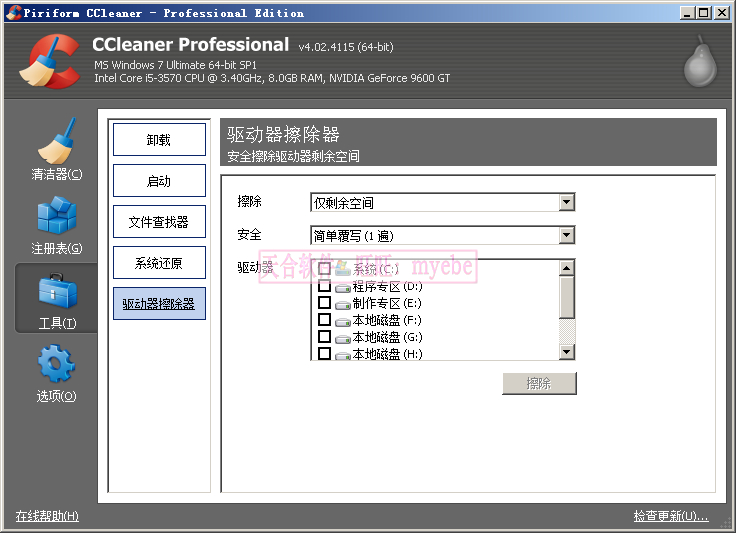Click drive icon for 程序专区 (D:)
Image resolution: width=736 pixels, height=533 pixels.
point(343,288)
